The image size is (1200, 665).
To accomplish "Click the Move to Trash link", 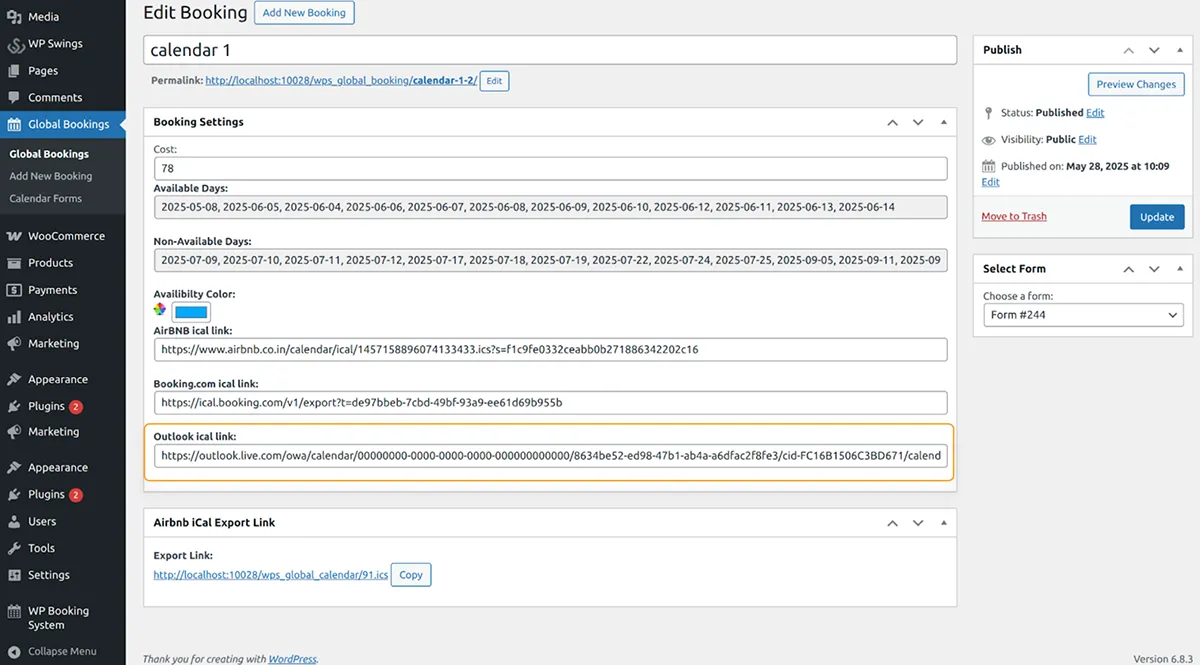I will pos(1013,216).
